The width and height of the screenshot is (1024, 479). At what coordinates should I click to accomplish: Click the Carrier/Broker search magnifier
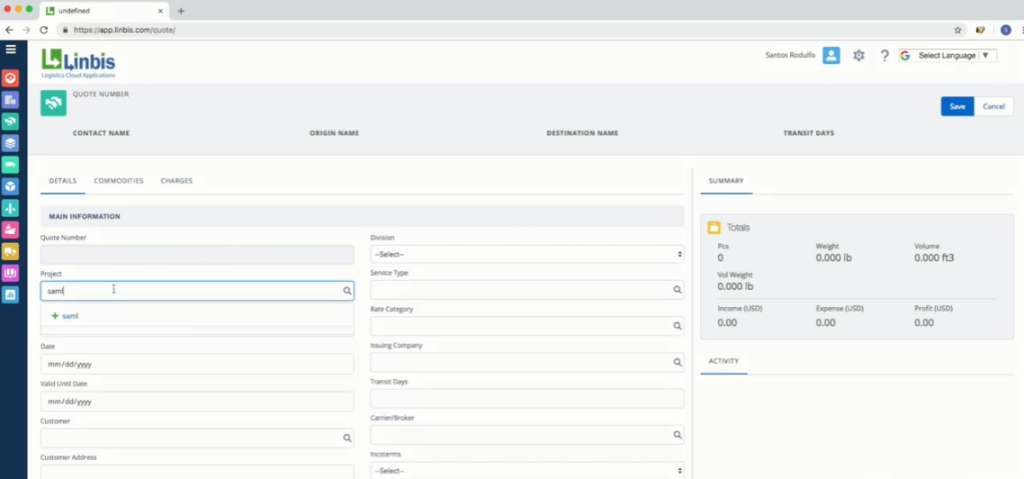[x=677, y=435]
